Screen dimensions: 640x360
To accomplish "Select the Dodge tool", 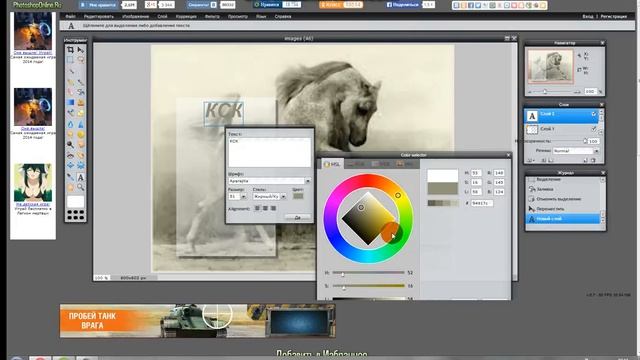I will (x=70, y=145).
